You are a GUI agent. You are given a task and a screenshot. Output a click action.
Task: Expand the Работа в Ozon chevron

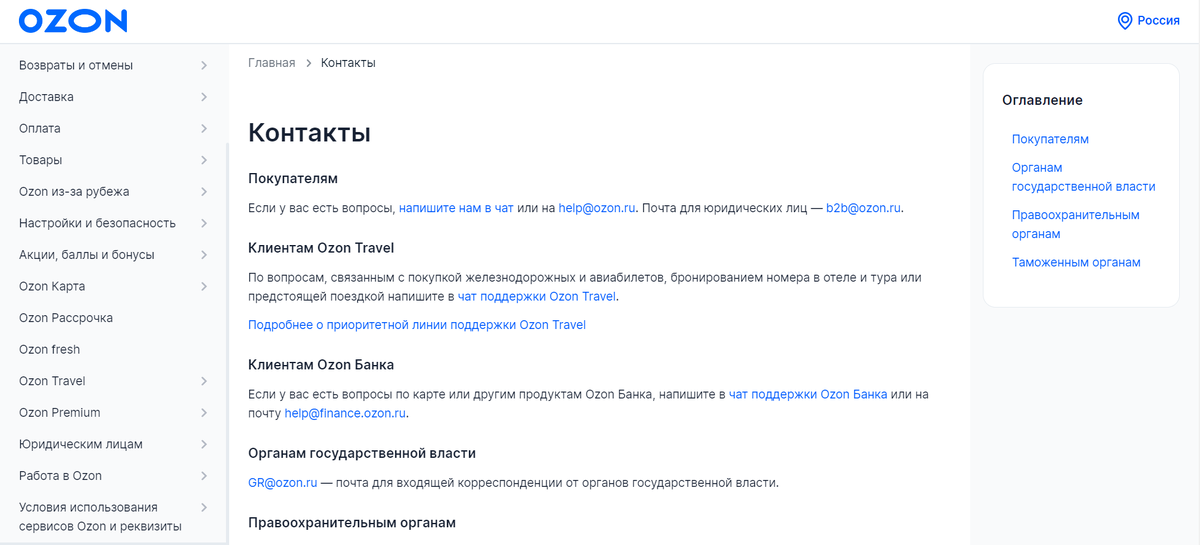point(204,476)
